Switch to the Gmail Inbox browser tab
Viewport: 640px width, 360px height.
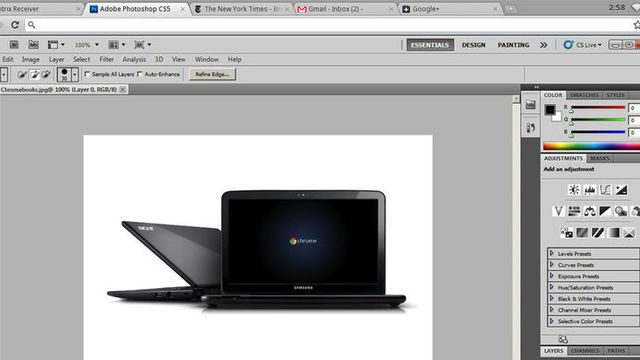[345, 9]
